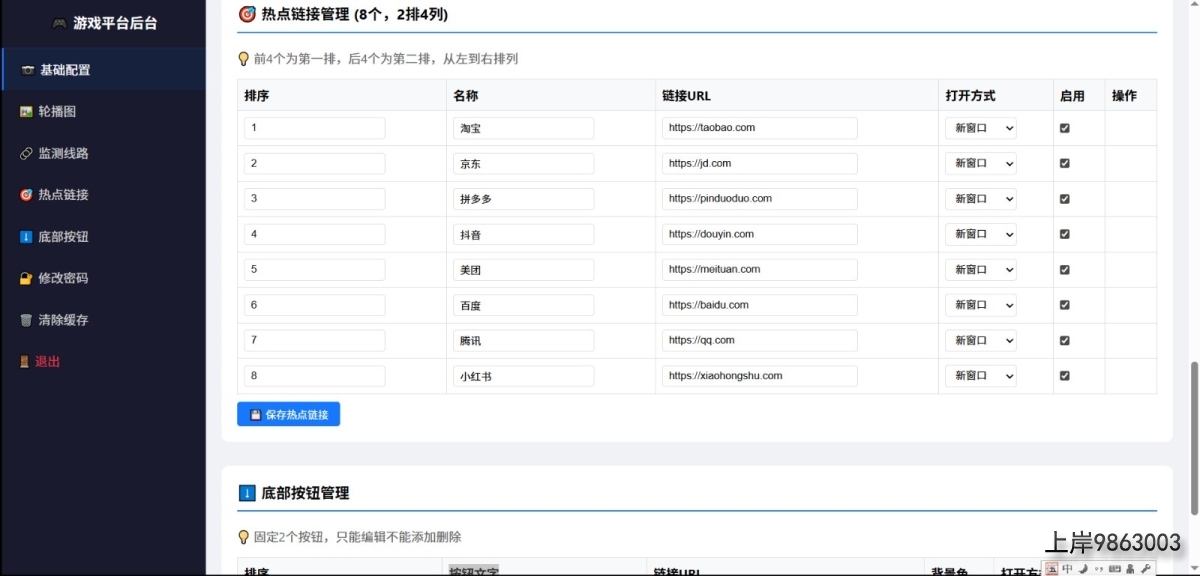Click the 游戏平台后台 sidebar title
The height and width of the screenshot is (576, 1200).
[x=104, y=23]
